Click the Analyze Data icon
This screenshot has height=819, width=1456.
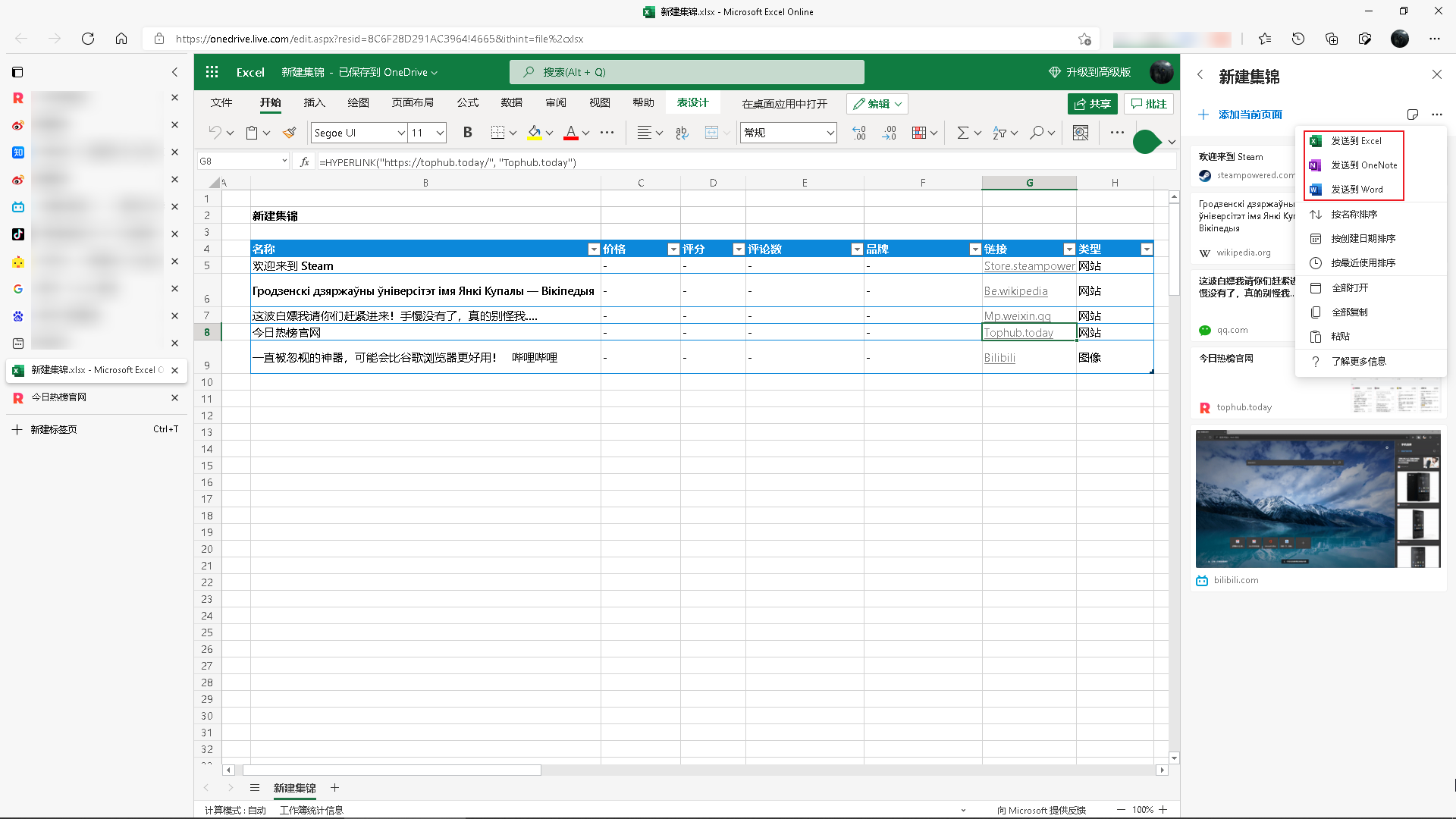click(1081, 133)
